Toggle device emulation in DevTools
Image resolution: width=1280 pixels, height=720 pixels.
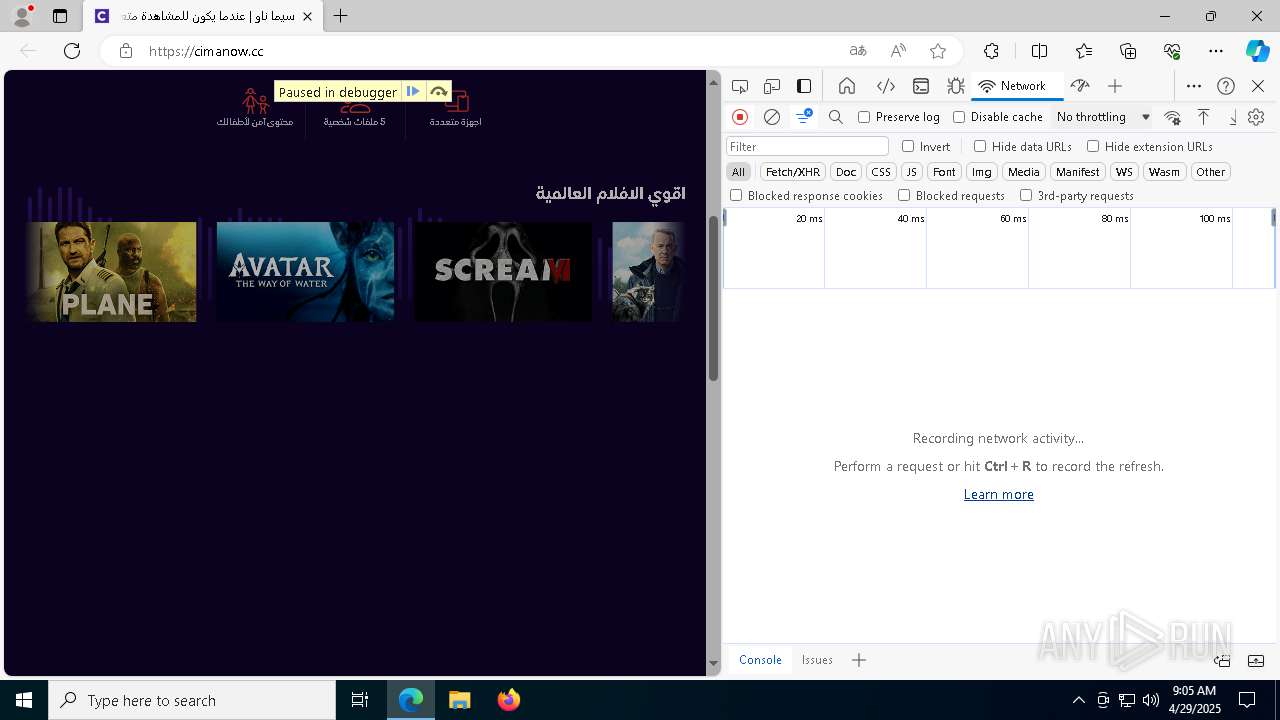tap(772, 86)
